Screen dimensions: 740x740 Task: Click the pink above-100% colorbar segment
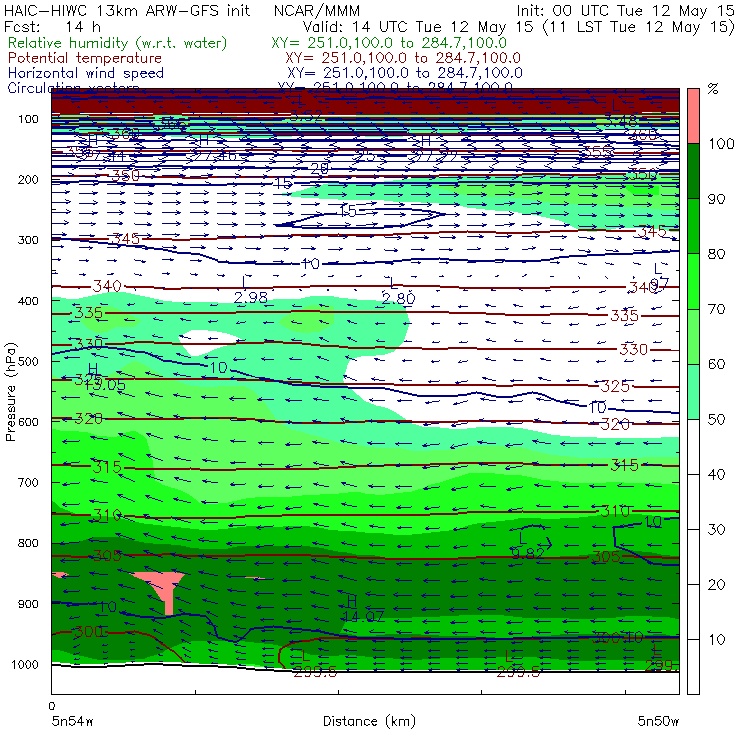pyautogui.click(x=693, y=116)
